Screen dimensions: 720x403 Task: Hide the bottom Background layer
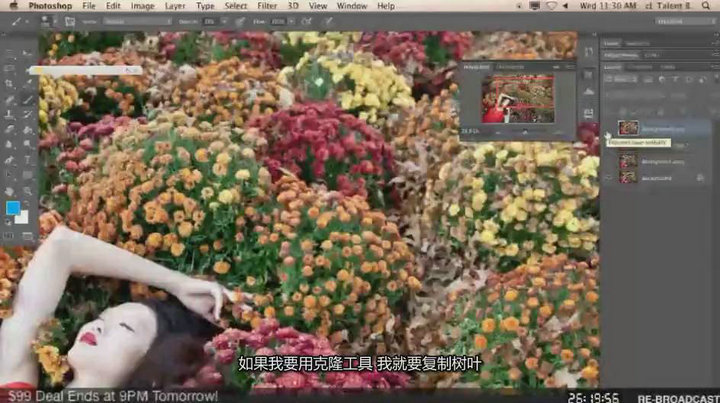pos(609,177)
